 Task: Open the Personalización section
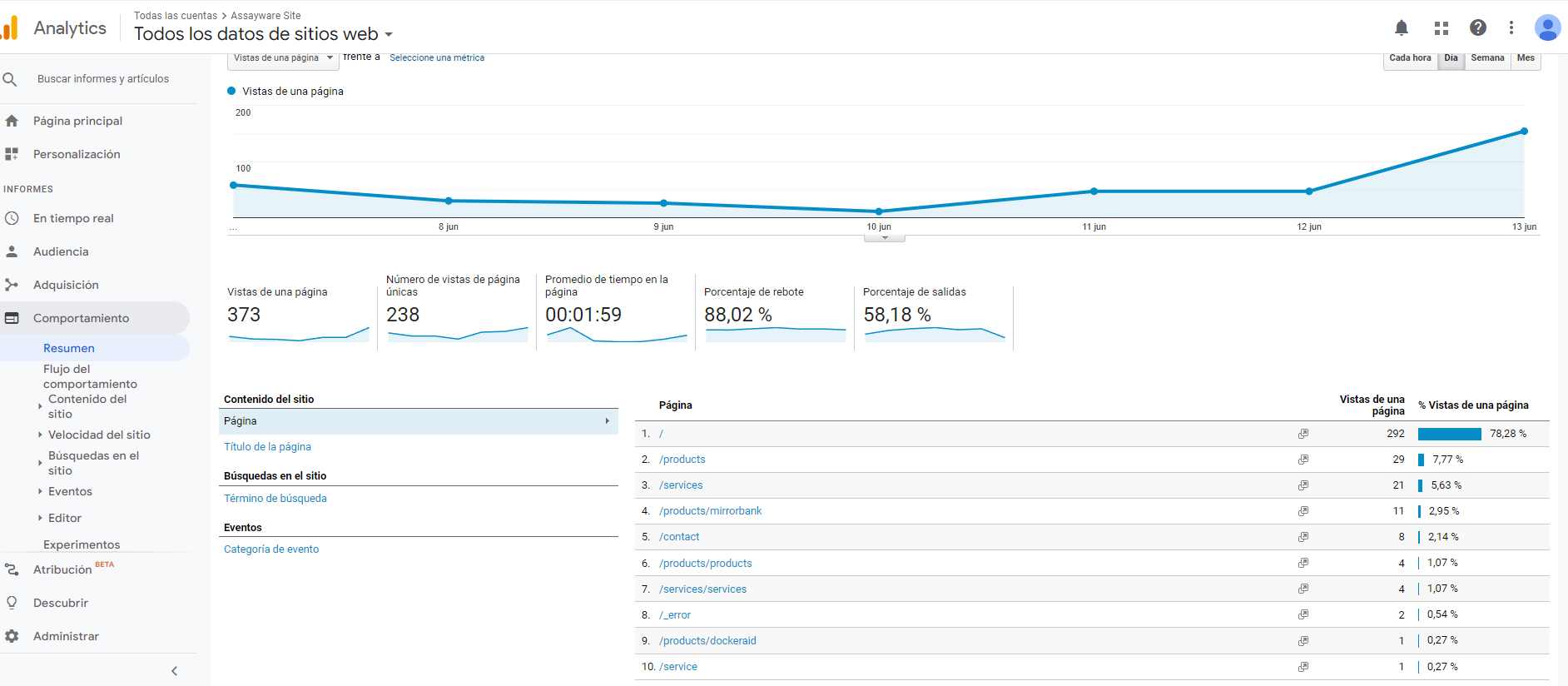pyautogui.click(x=77, y=154)
